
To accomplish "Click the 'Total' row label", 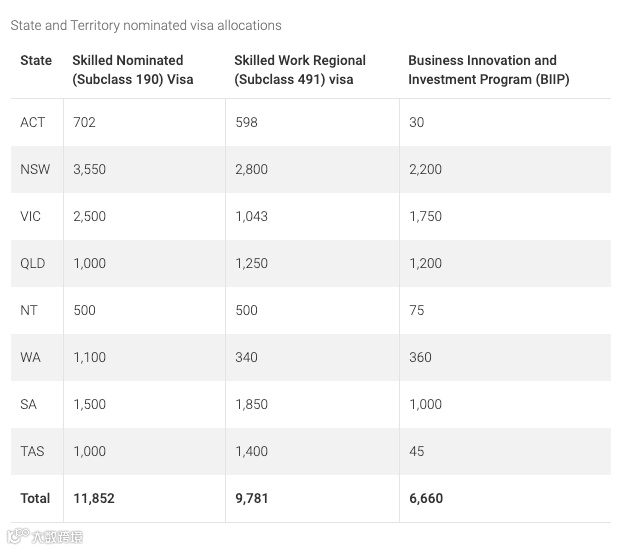I will [36, 498].
